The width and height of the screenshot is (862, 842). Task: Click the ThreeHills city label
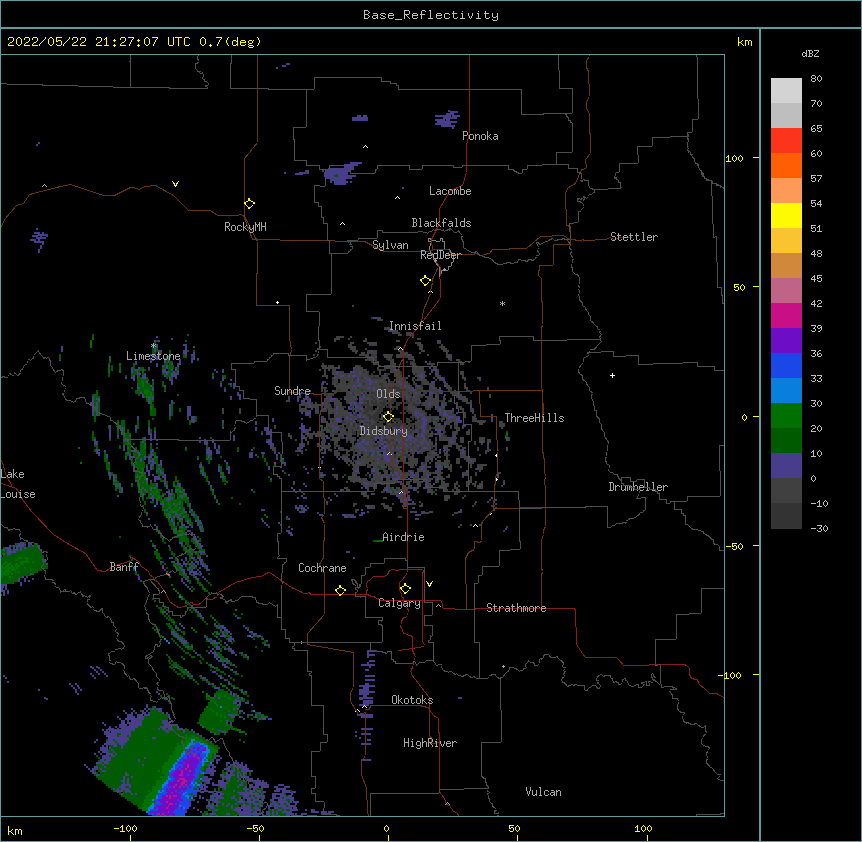pos(534,418)
